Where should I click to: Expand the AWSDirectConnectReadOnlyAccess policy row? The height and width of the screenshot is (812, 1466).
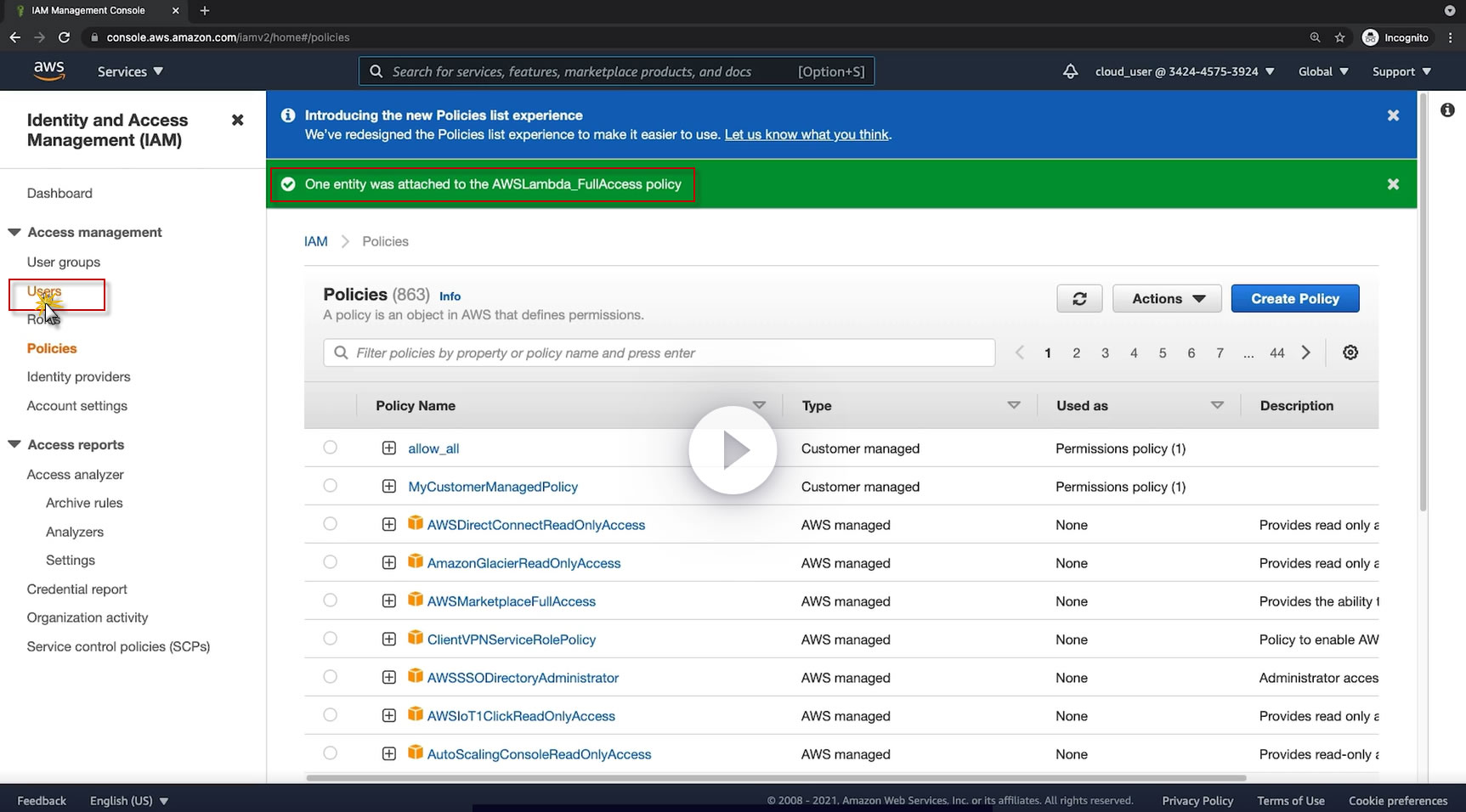389,525
